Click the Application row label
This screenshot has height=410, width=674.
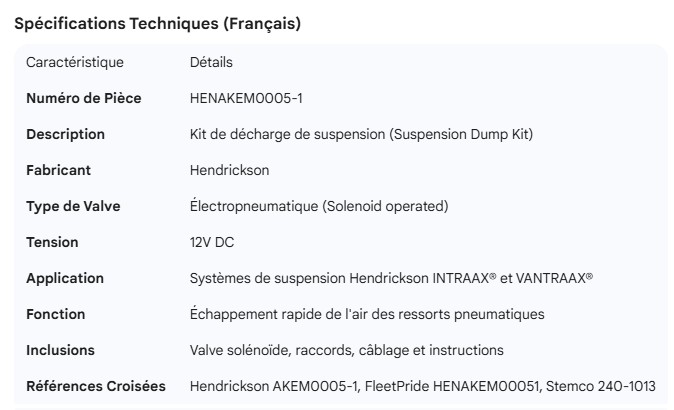(65, 278)
